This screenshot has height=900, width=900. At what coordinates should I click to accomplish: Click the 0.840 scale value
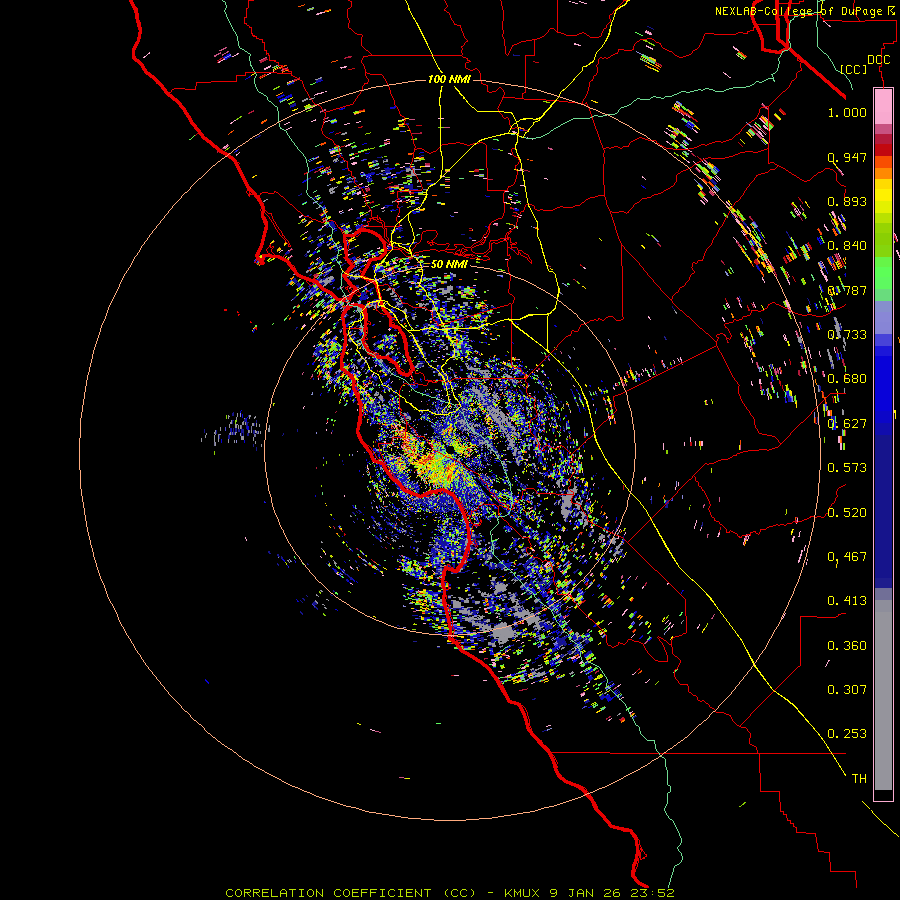pos(847,245)
